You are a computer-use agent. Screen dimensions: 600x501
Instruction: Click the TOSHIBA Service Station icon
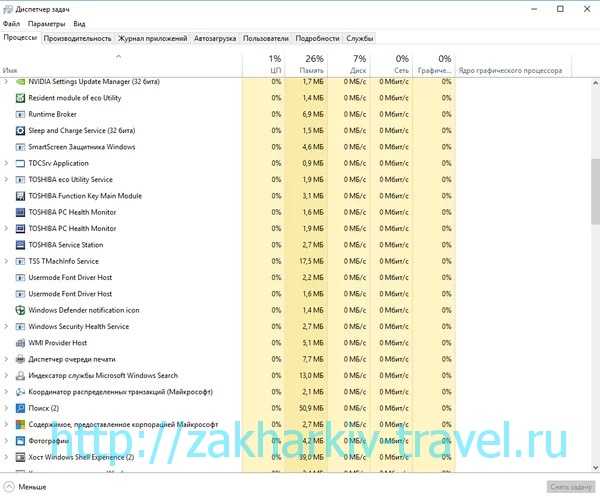pos(20,245)
